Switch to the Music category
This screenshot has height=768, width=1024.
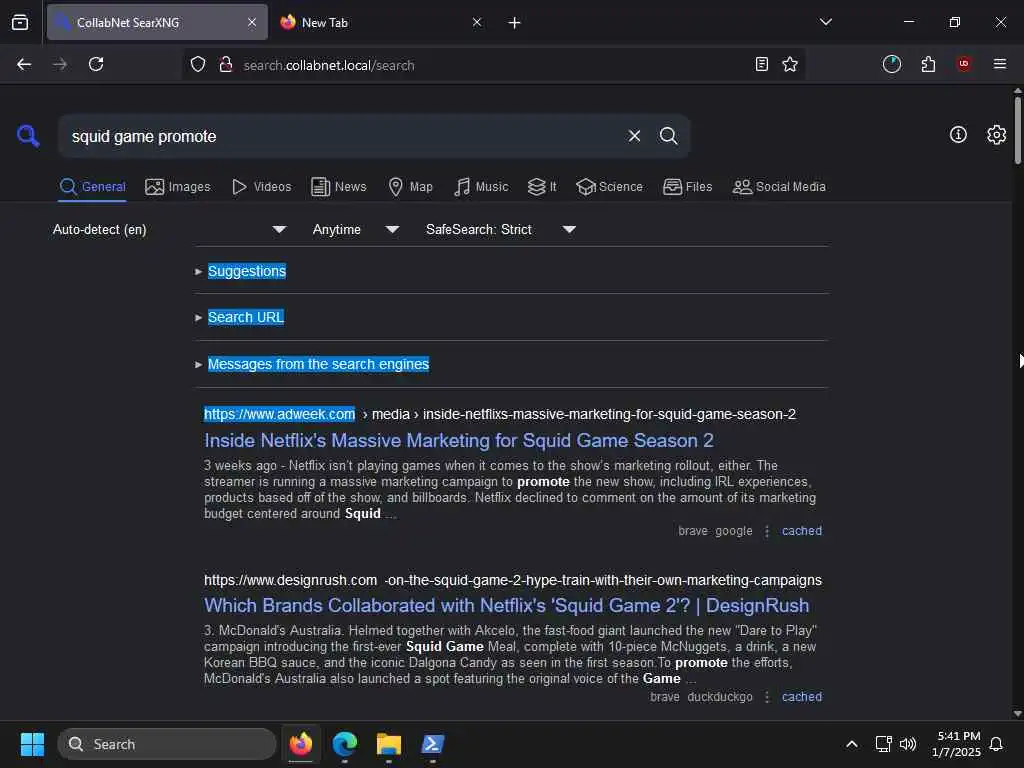481,187
